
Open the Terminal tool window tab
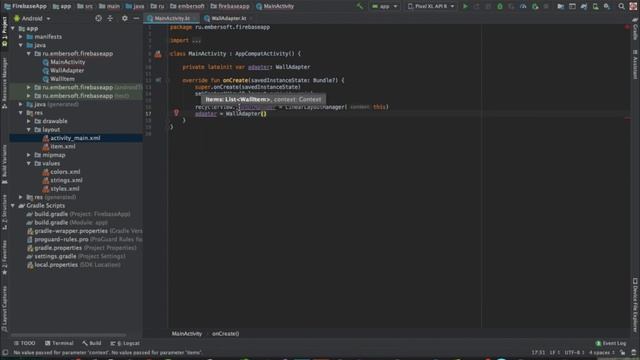(59, 343)
